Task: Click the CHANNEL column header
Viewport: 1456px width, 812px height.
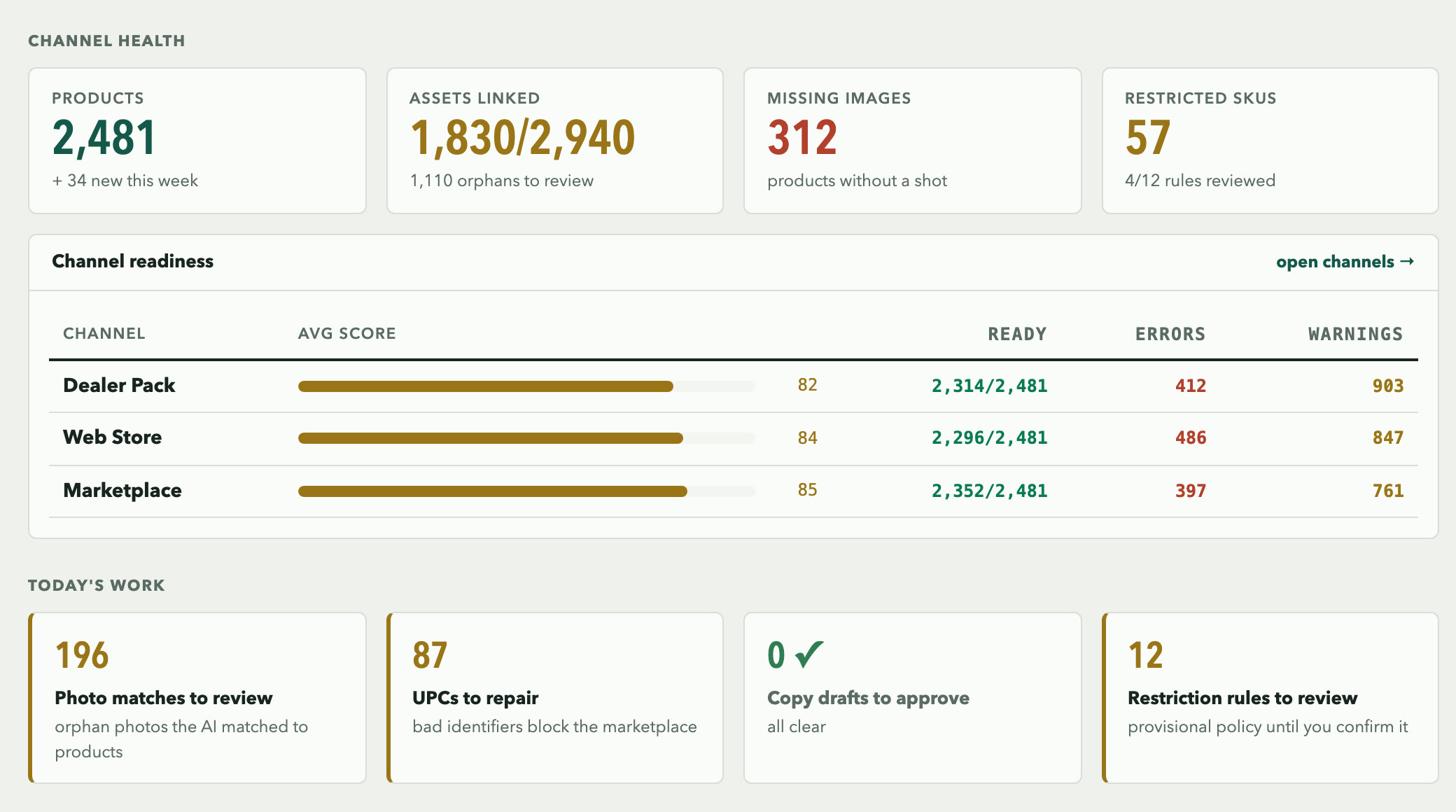Action: pyautogui.click(x=104, y=333)
